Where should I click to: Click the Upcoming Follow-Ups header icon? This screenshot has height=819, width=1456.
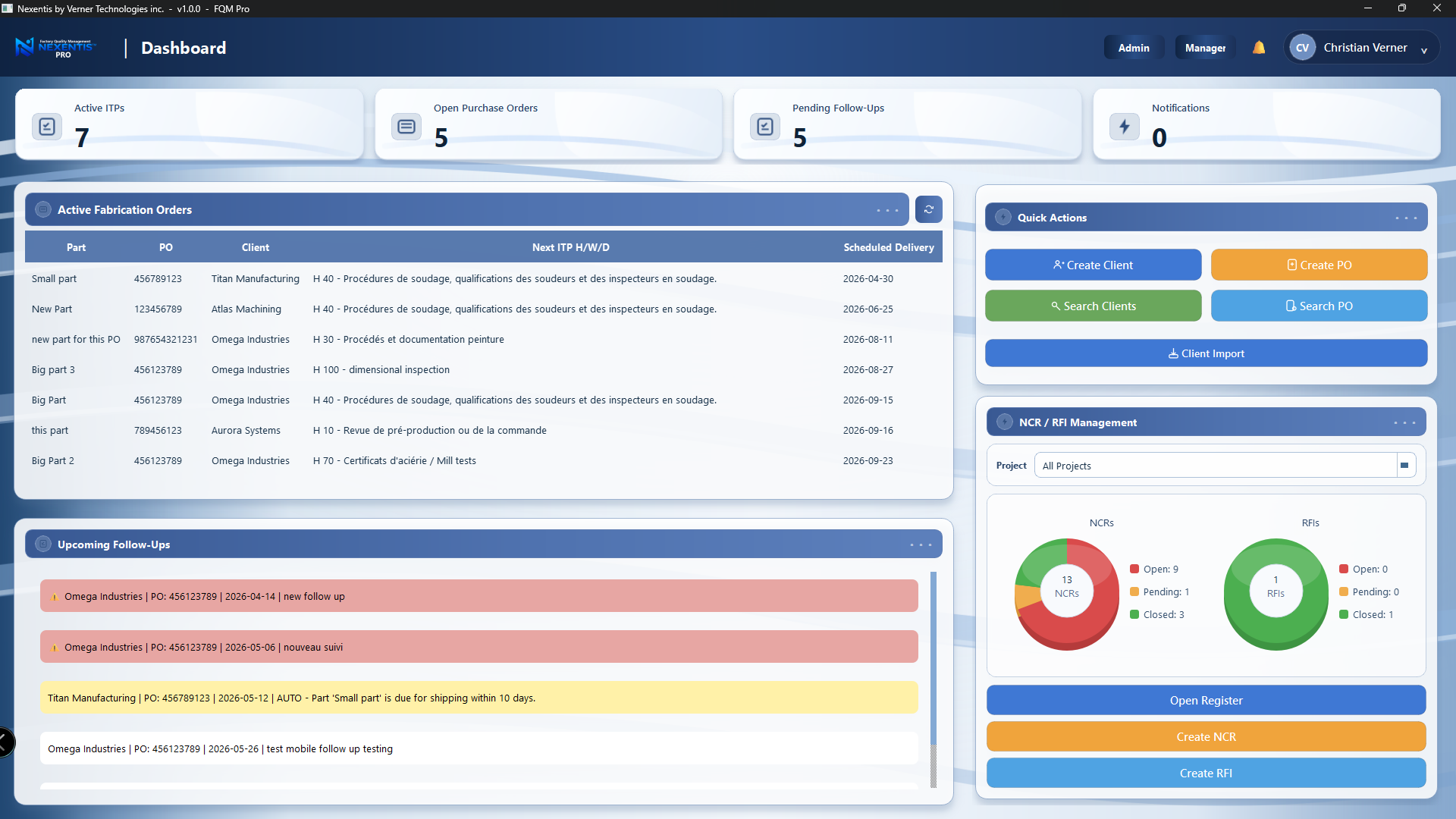[x=43, y=544]
